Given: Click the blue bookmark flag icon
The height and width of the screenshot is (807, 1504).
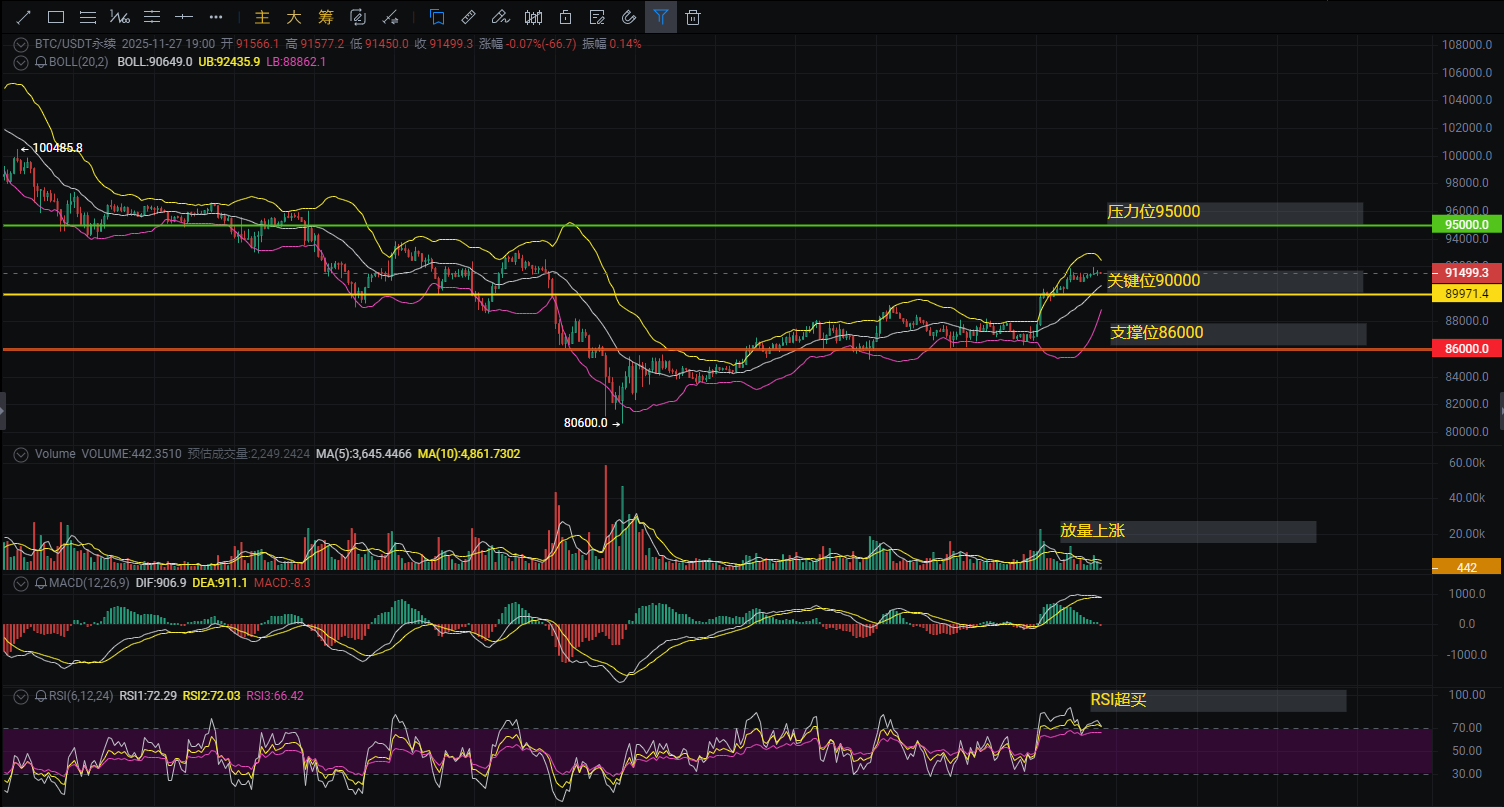Looking at the screenshot, I should coord(437,17).
